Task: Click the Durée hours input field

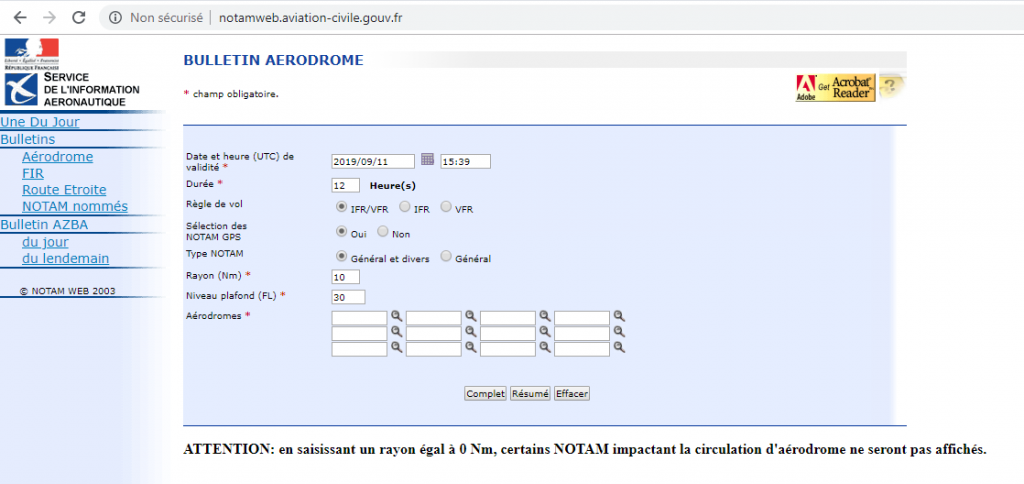Action: pyautogui.click(x=345, y=185)
